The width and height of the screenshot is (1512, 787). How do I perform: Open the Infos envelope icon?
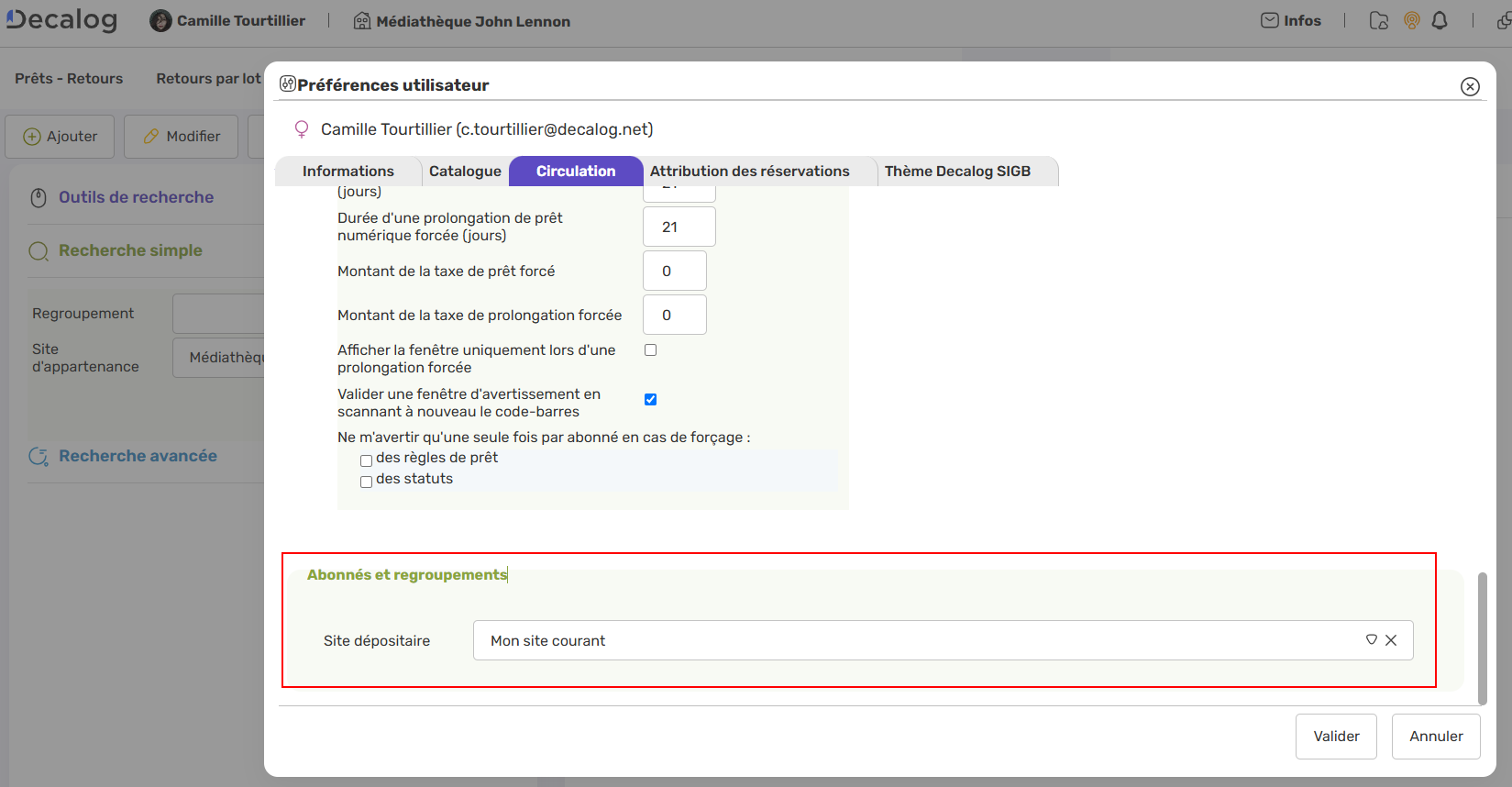1270,20
